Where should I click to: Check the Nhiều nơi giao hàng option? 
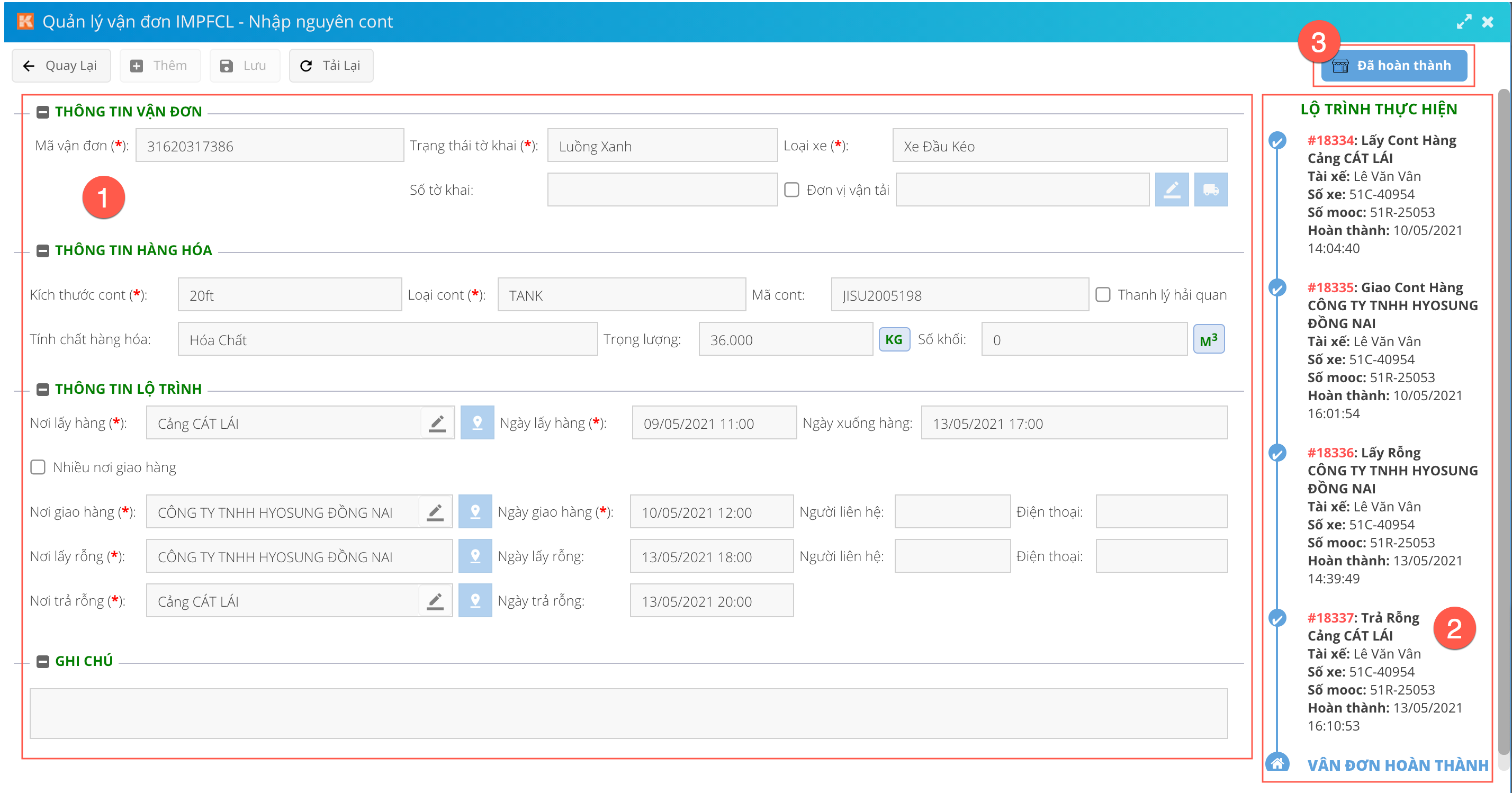[x=38, y=467]
